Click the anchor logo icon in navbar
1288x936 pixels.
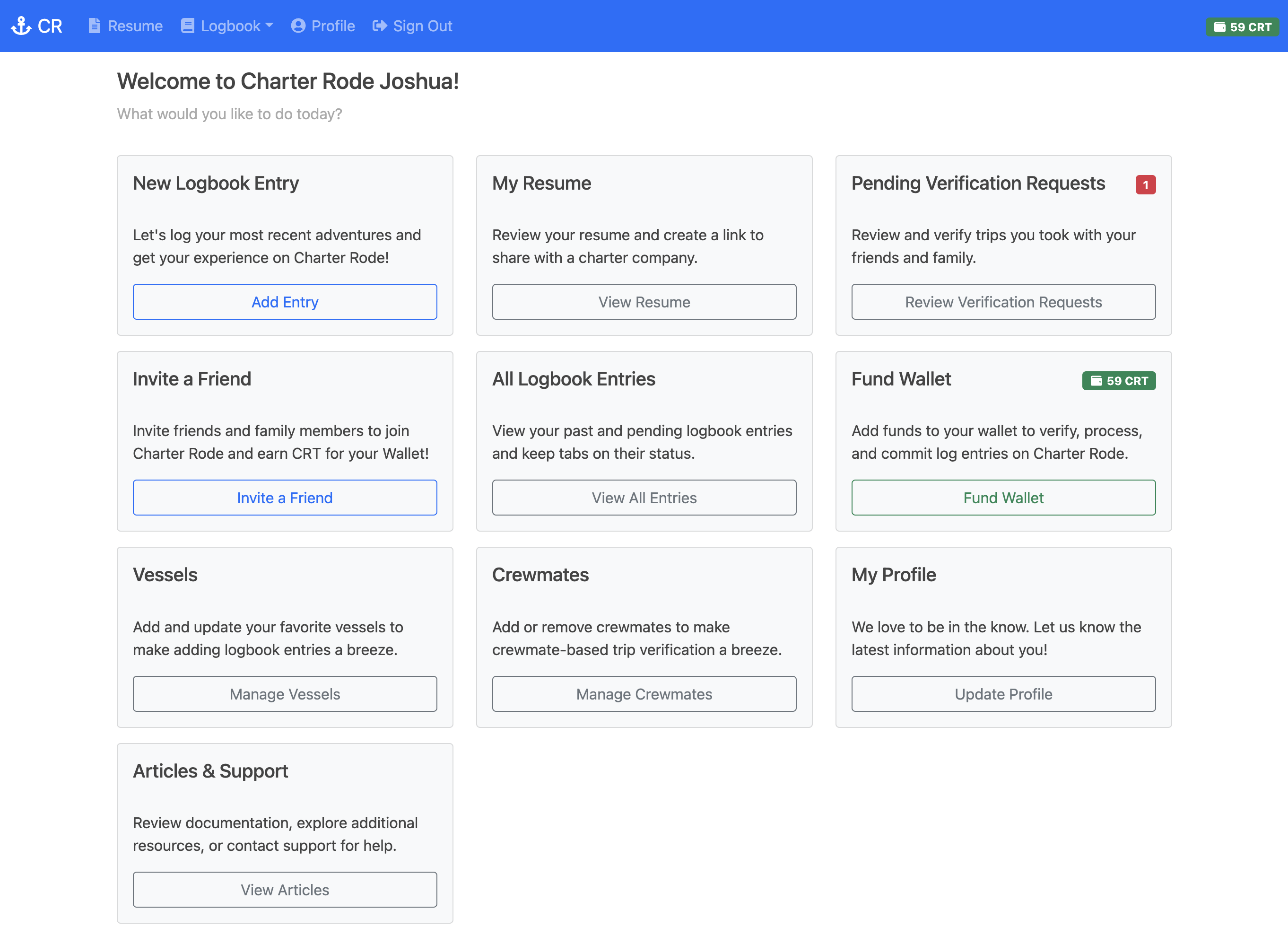coord(21,26)
